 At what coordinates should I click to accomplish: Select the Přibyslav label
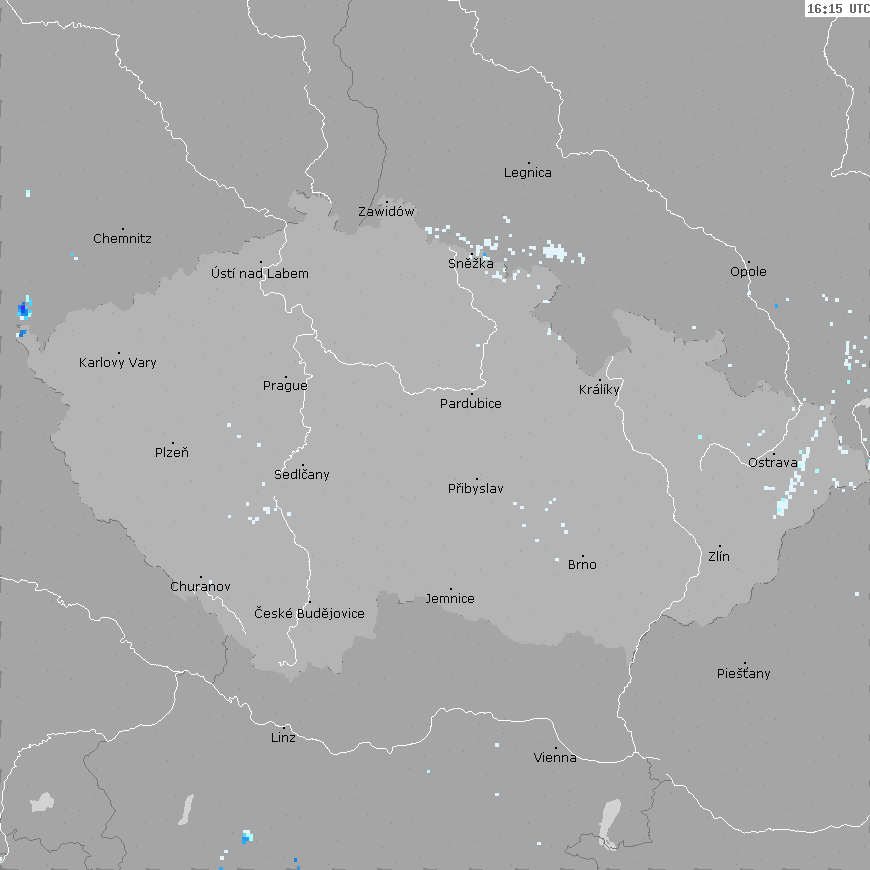476,489
